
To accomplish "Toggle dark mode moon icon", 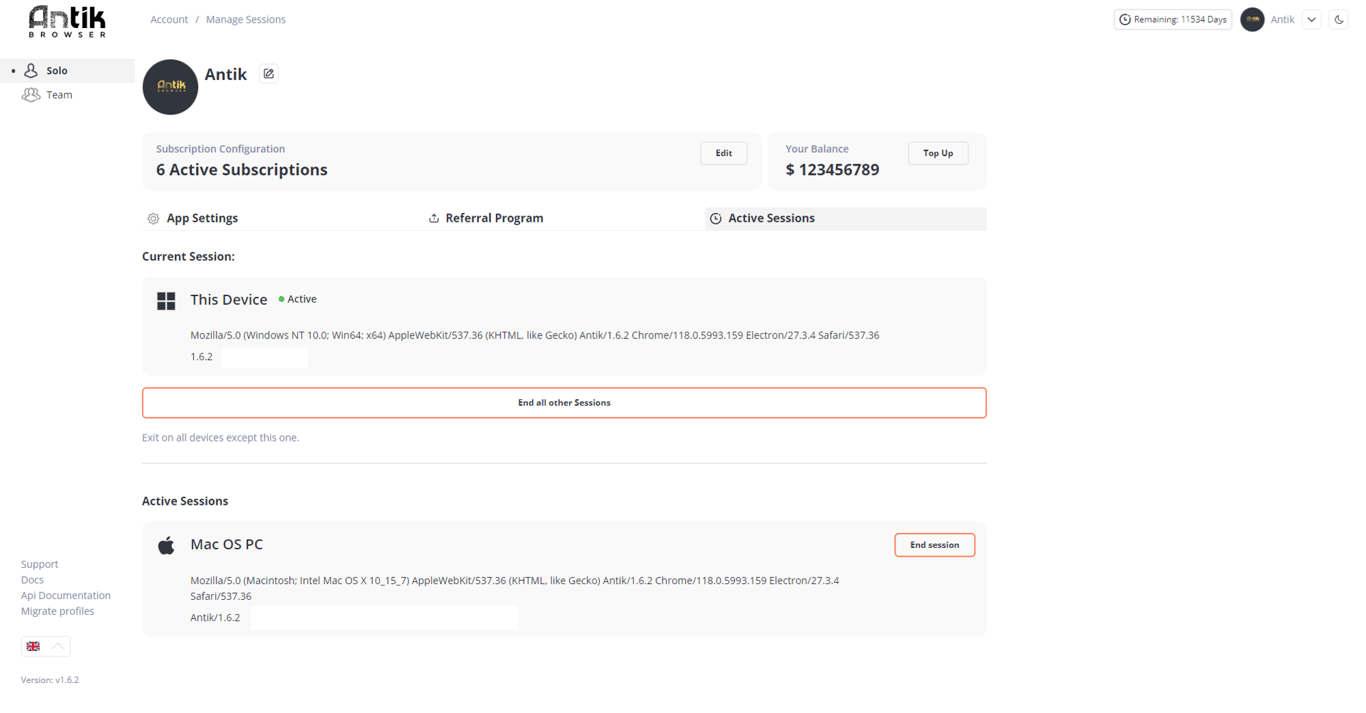I will point(1339,19).
